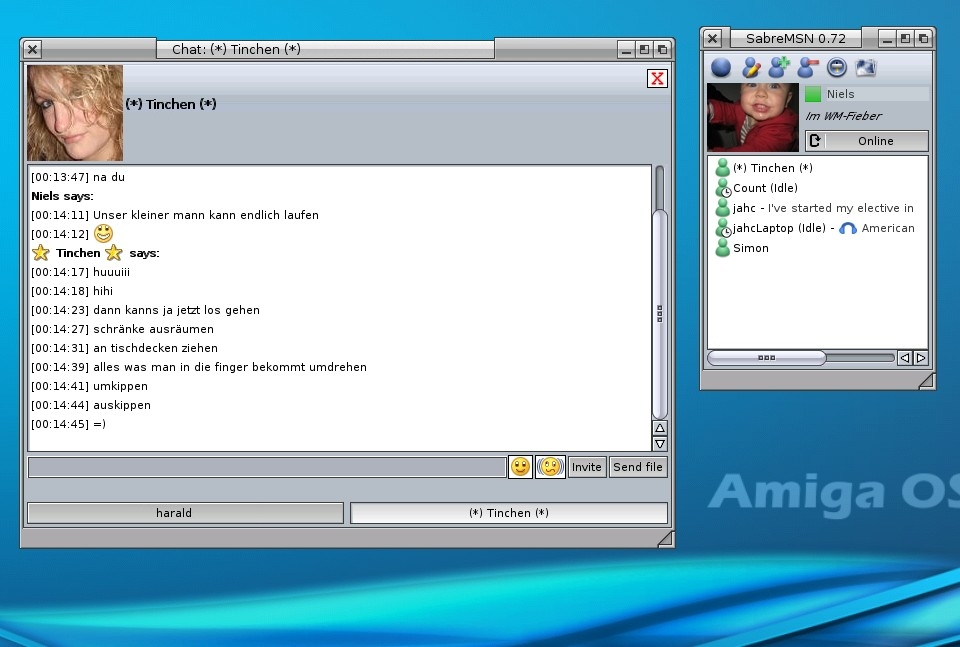The width and height of the screenshot is (960, 647).
Task: Click the scroll down arrow in chat history
Action: [659, 443]
